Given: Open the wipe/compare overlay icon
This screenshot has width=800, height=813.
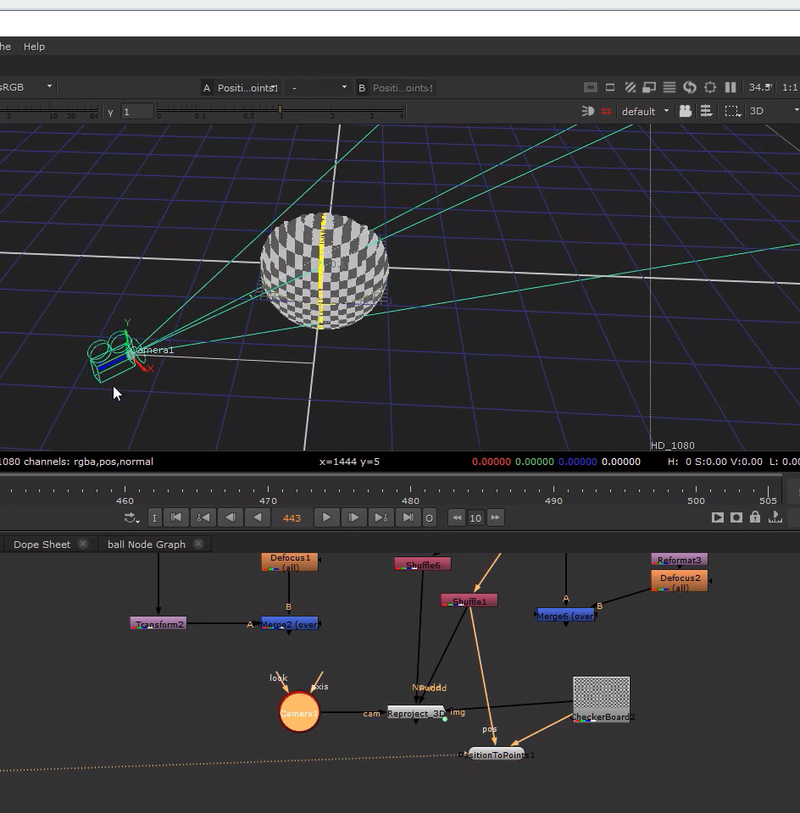Looking at the screenshot, I should coord(649,86).
